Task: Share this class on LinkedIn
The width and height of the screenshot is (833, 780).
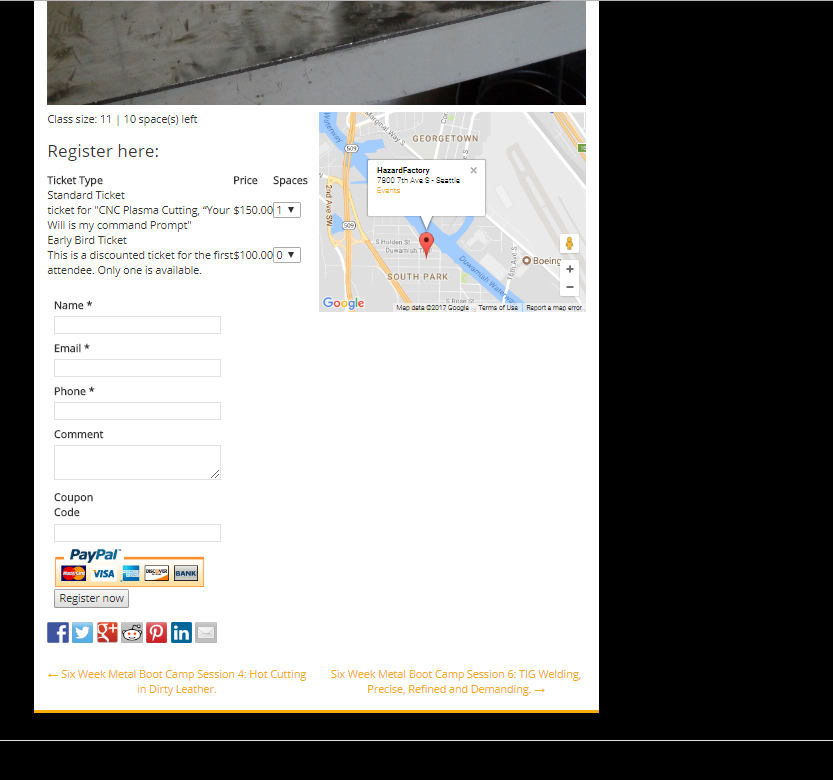Action: tap(181, 632)
